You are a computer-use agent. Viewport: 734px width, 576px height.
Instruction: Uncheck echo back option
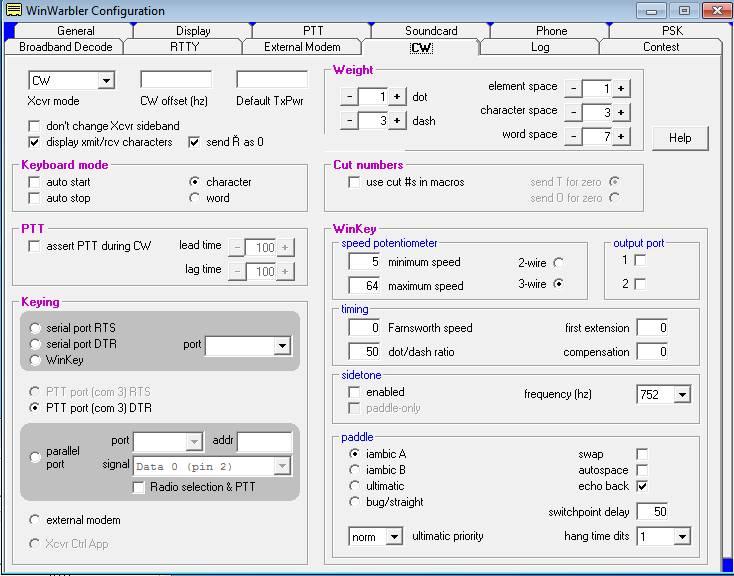(642, 486)
